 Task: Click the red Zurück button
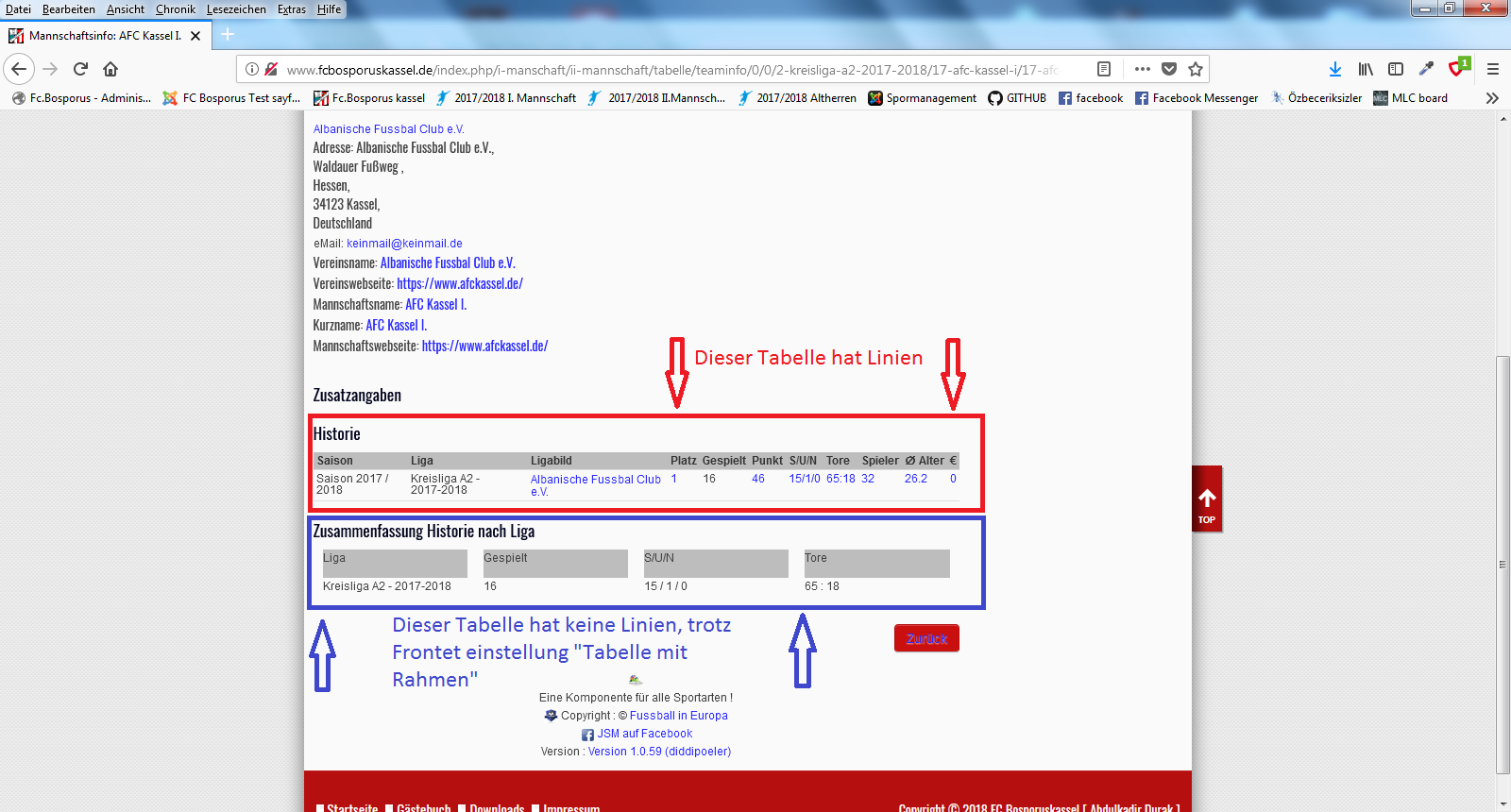(926, 638)
